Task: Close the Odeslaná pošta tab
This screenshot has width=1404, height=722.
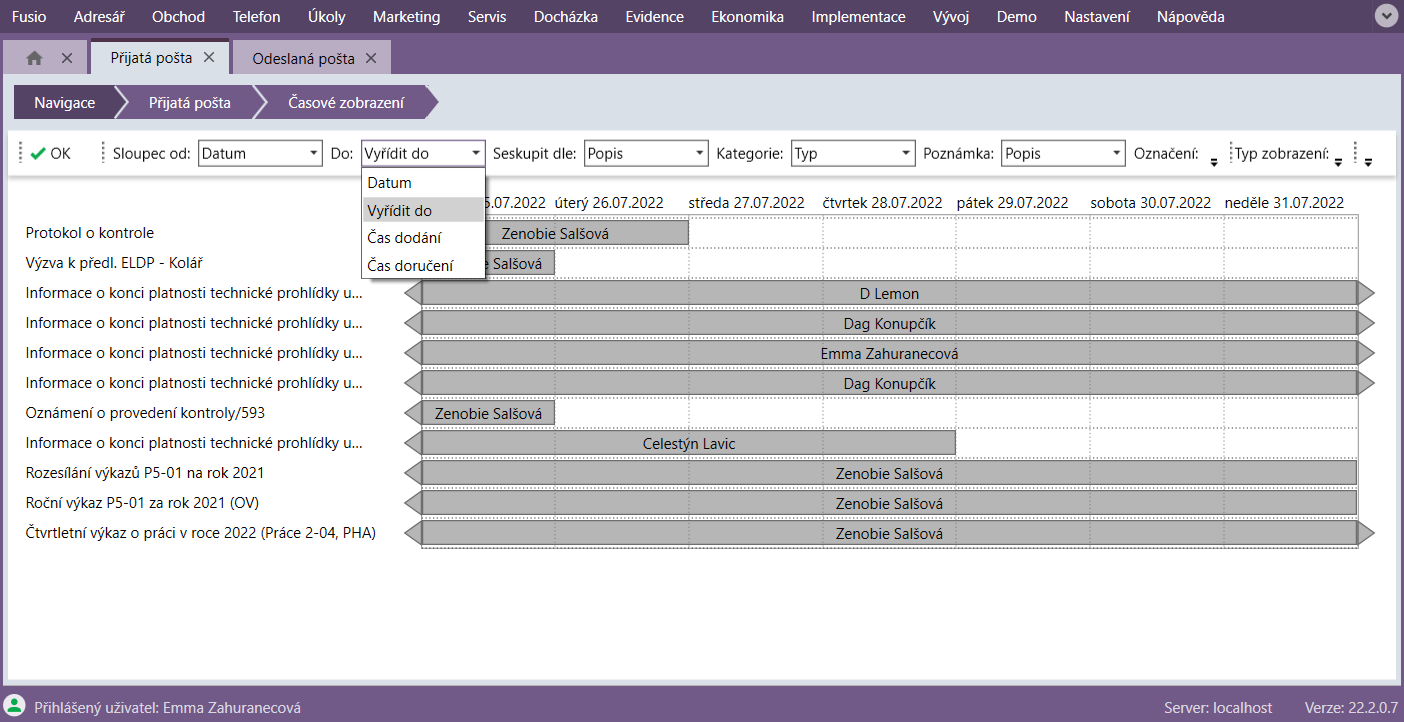Action: tap(371, 58)
